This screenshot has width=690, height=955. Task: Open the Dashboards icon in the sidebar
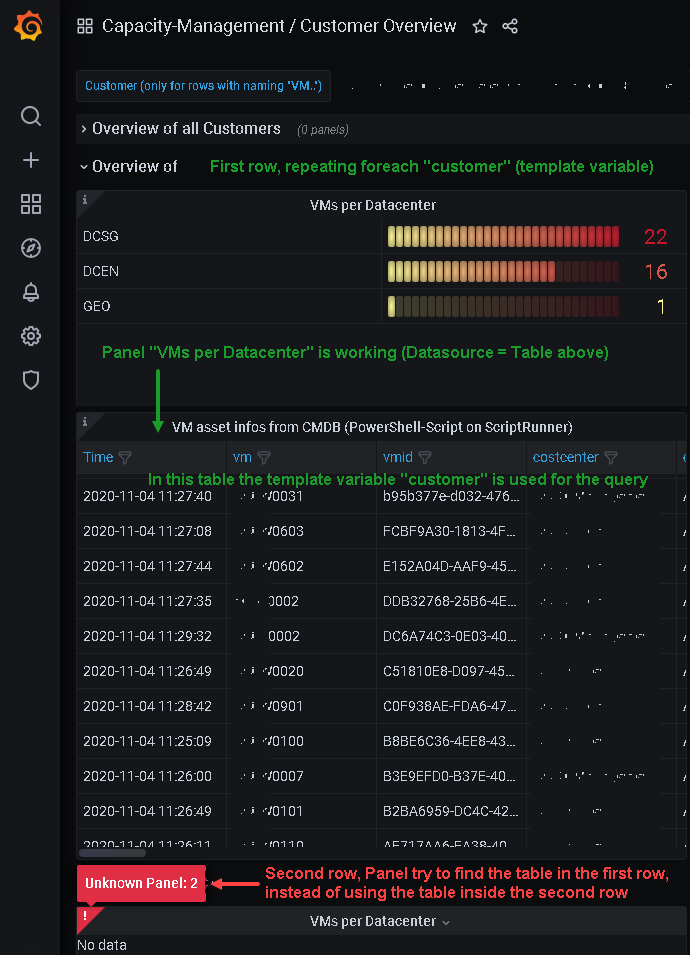tap(30, 204)
